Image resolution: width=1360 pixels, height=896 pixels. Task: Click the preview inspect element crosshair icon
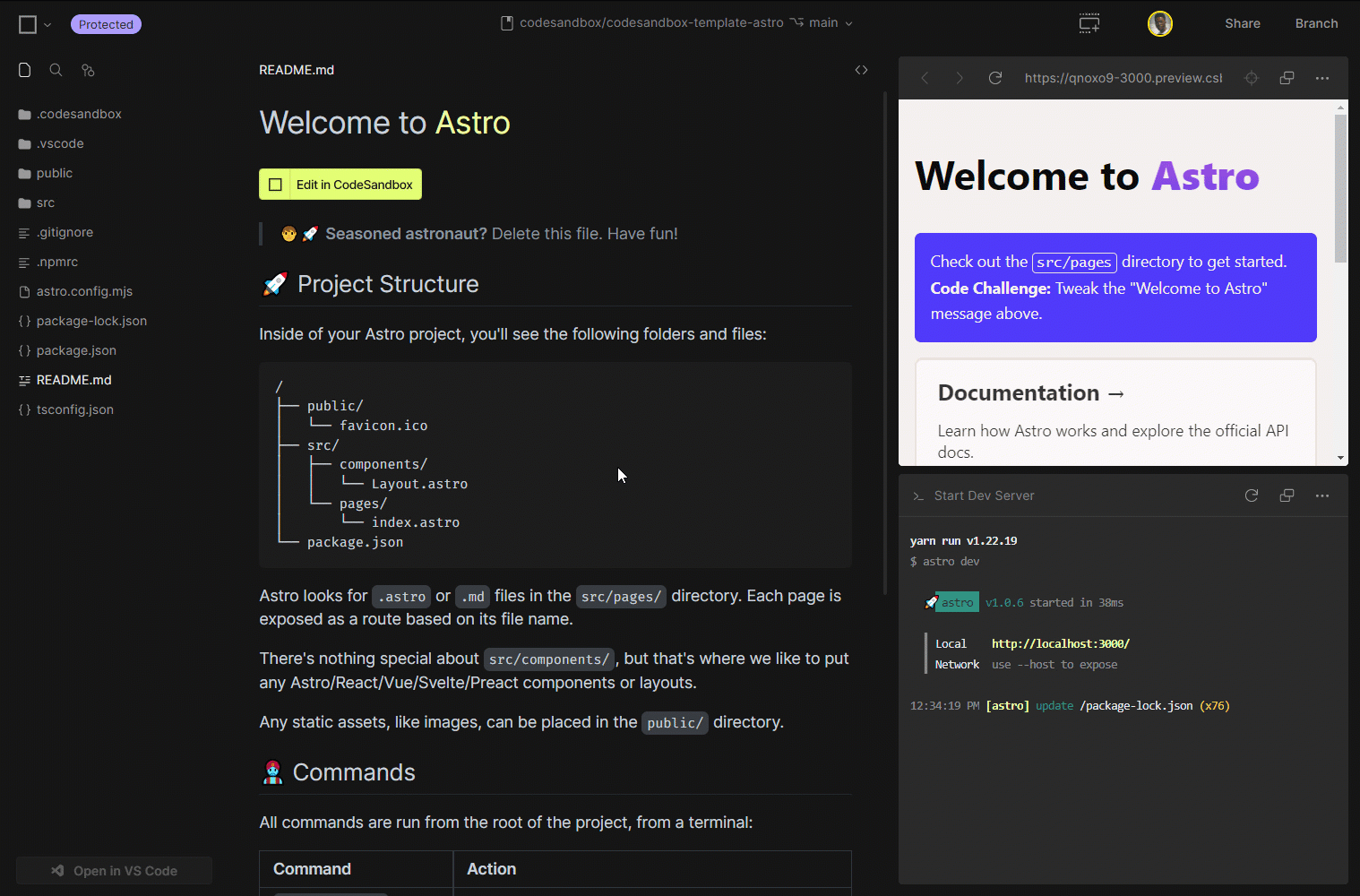click(1252, 78)
